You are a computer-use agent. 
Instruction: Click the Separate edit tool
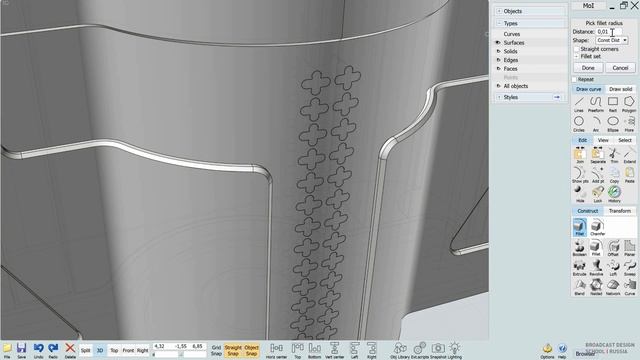tap(598, 156)
